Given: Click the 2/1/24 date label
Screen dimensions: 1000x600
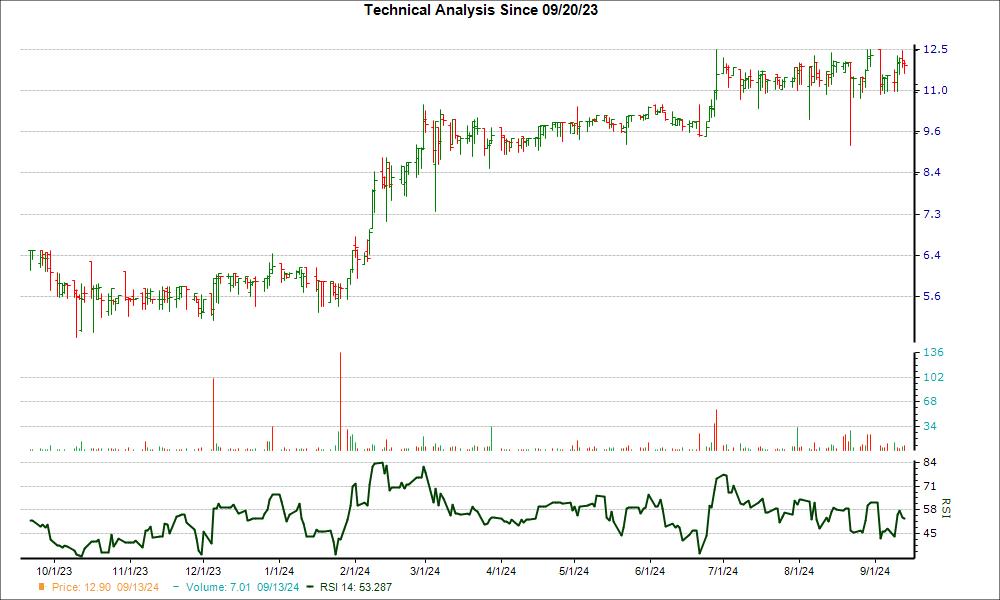Looking at the screenshot, I should (355, 571).
